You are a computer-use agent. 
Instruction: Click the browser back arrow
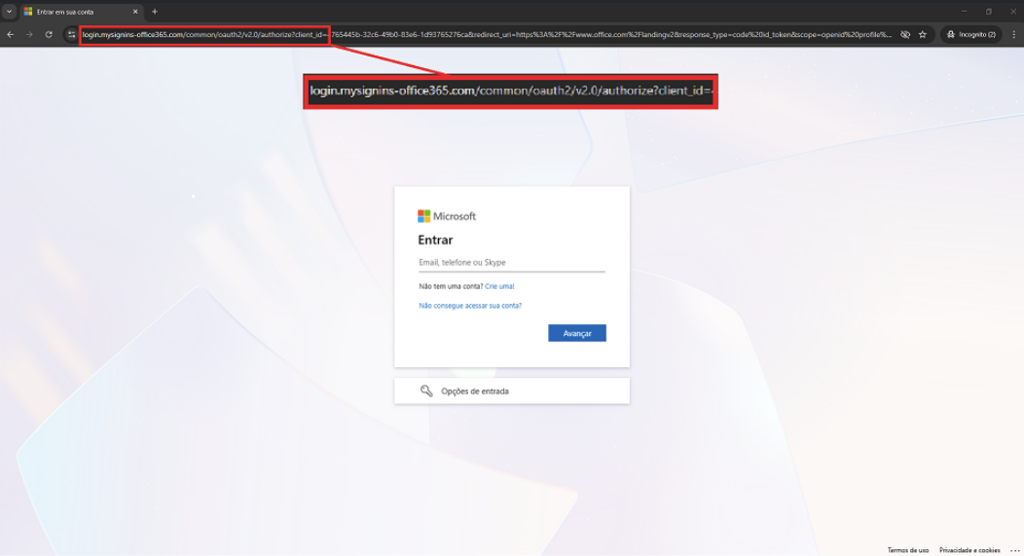click(x=10, y=34)
